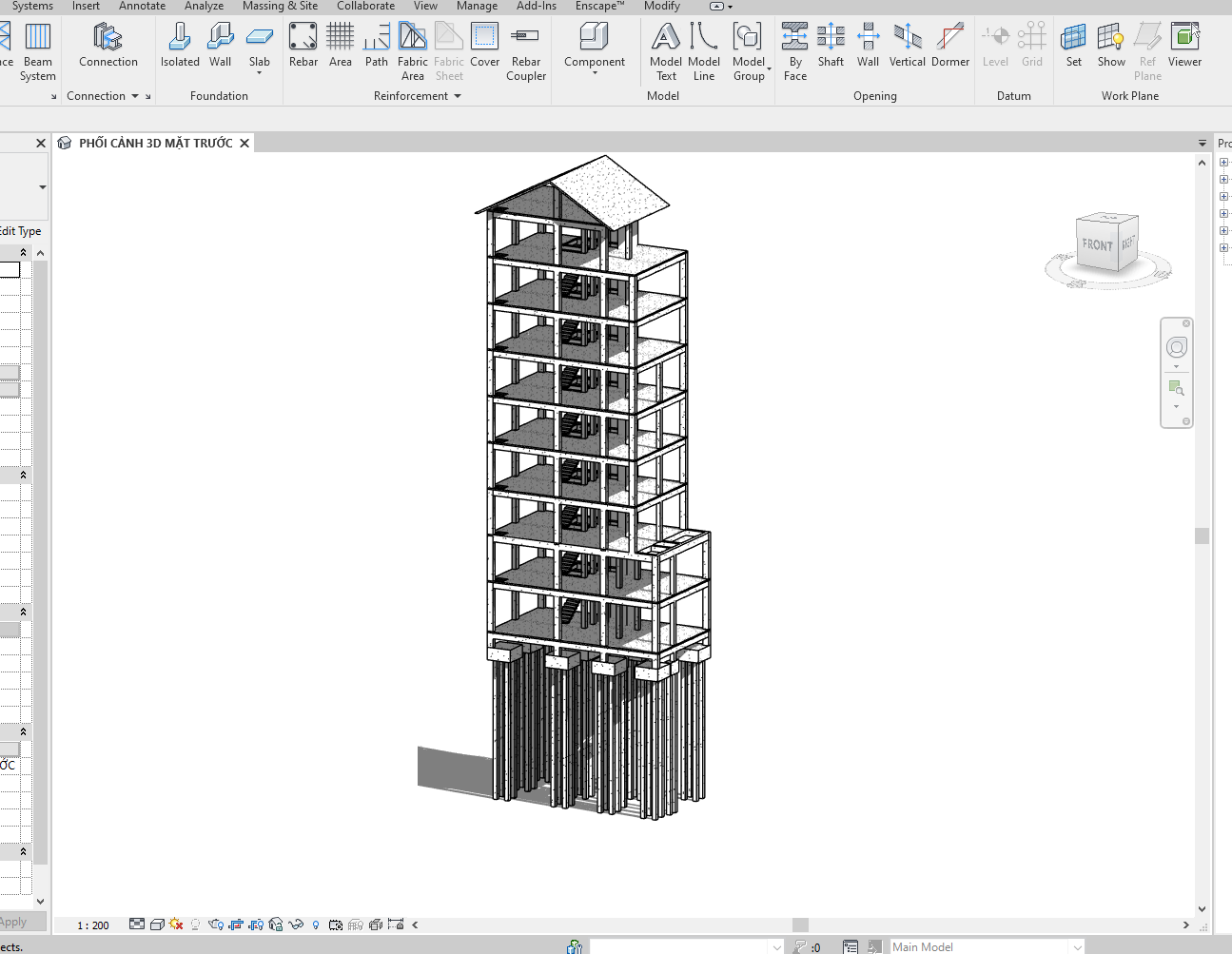
Task: Click the FRONT face of ViewCube
Action: pyautogui.click(x=1097, y=245)
